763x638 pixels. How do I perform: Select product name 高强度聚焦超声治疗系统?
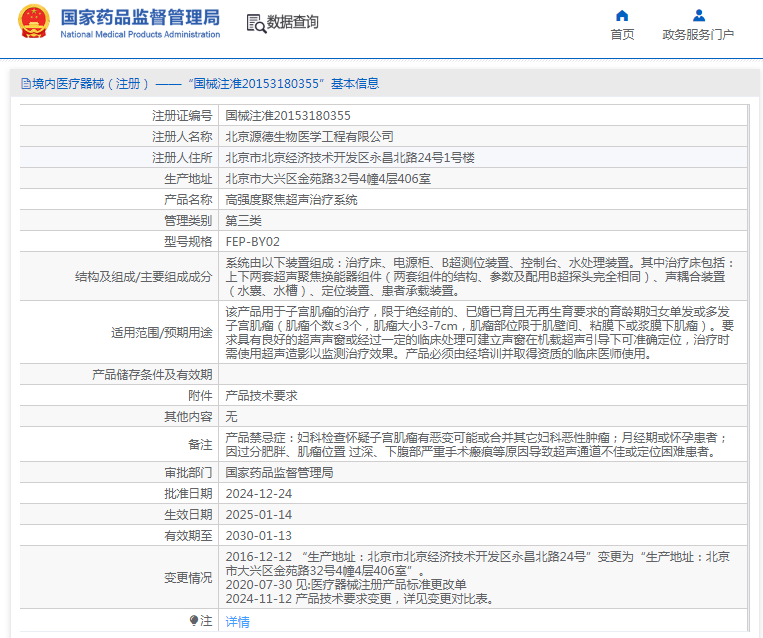point(291,200)
